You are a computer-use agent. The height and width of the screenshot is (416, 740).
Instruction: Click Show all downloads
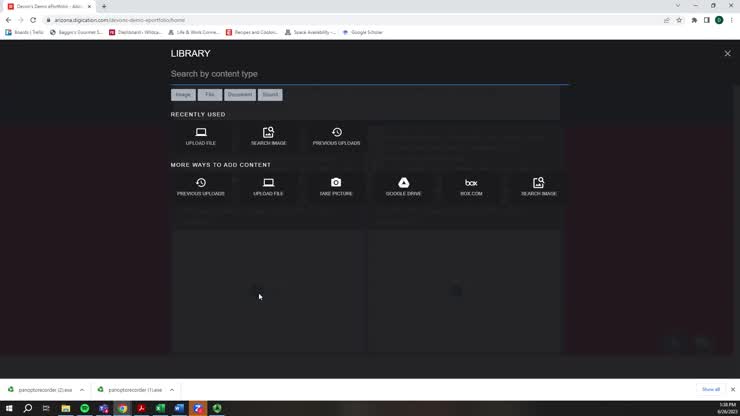click(710, 390)
